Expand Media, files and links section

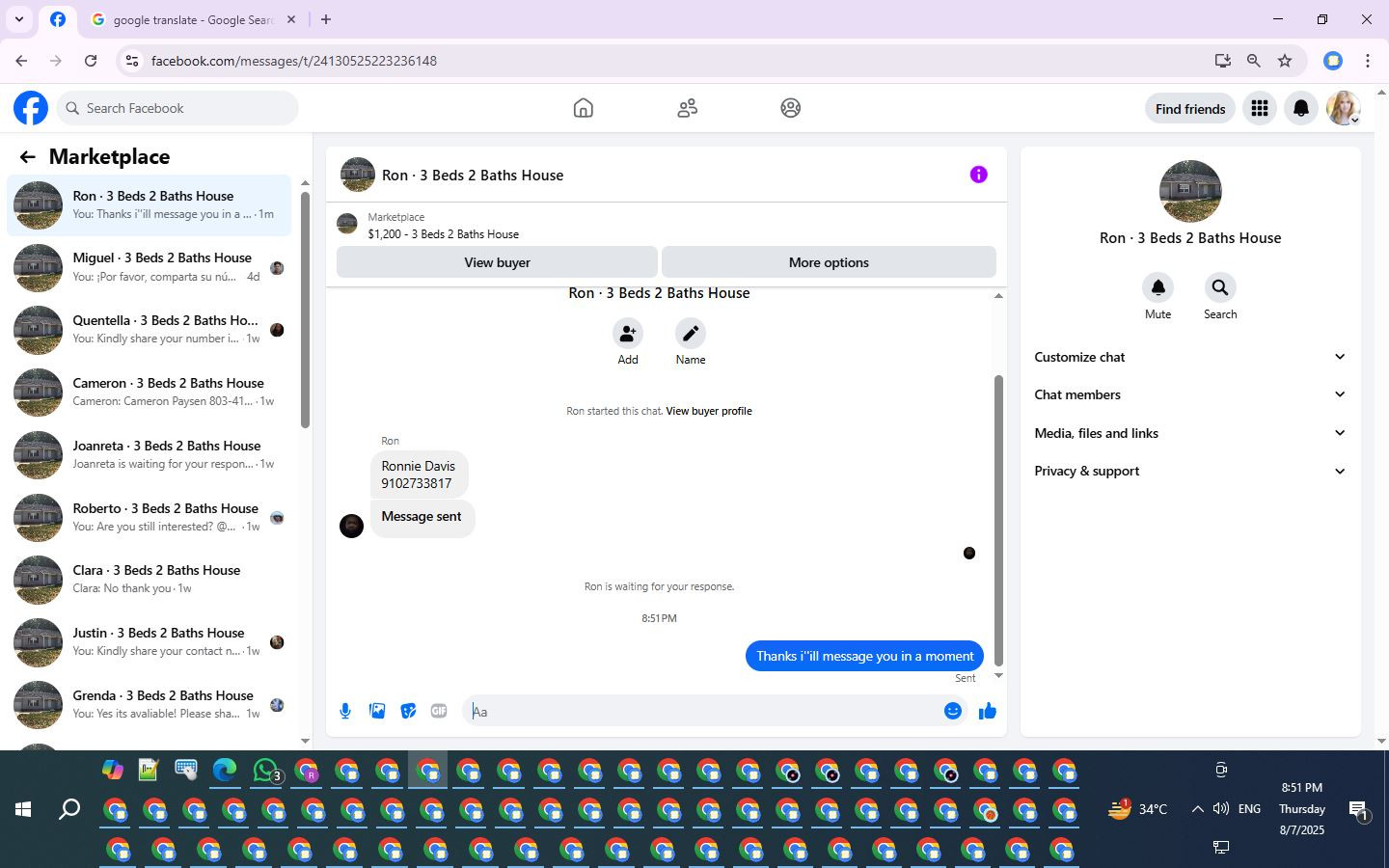click(x=1189, y=433)
